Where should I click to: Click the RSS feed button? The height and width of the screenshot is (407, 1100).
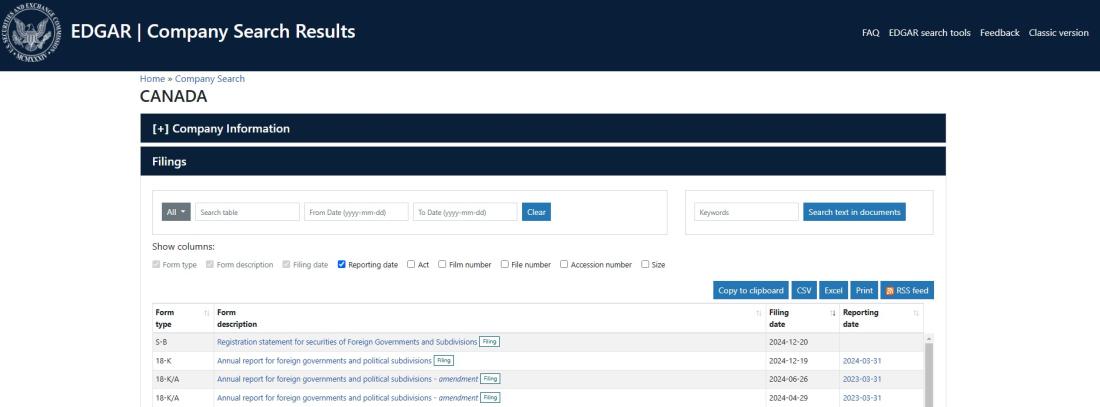907,291
